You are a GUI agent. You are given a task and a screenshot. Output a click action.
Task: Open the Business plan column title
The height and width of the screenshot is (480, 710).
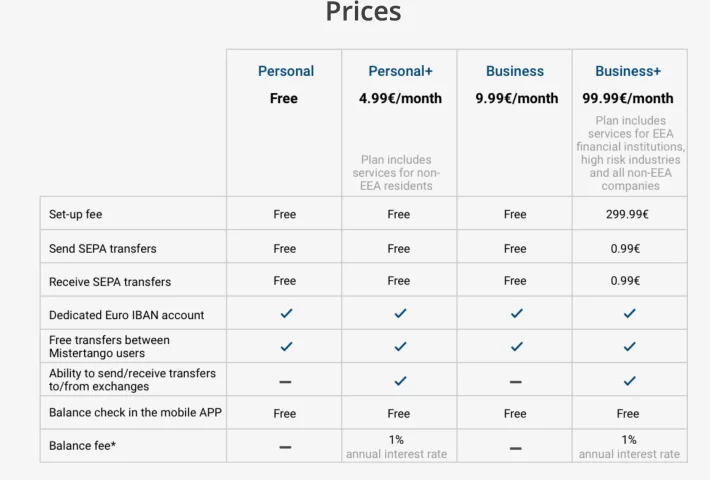point(515,71)
